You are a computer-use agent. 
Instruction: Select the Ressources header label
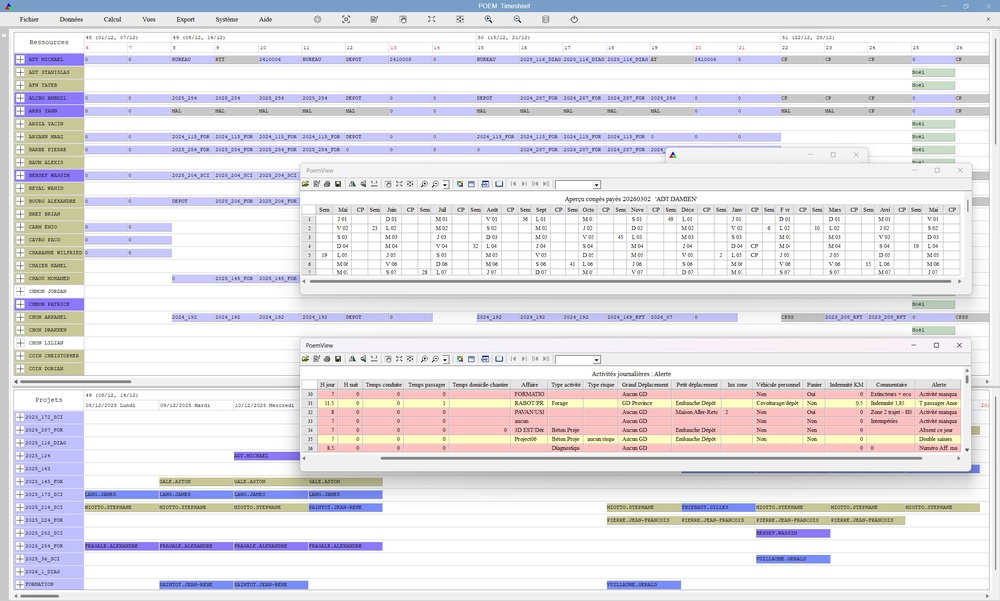48,42
